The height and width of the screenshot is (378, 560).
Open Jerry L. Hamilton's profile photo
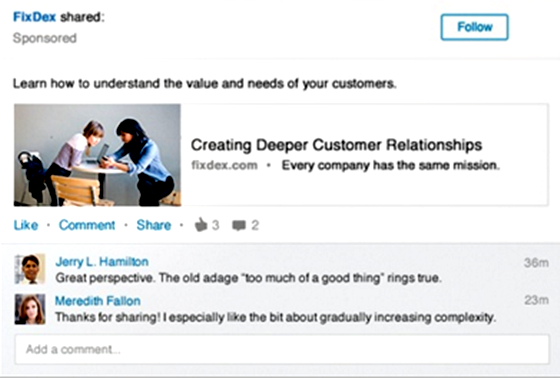30,269
